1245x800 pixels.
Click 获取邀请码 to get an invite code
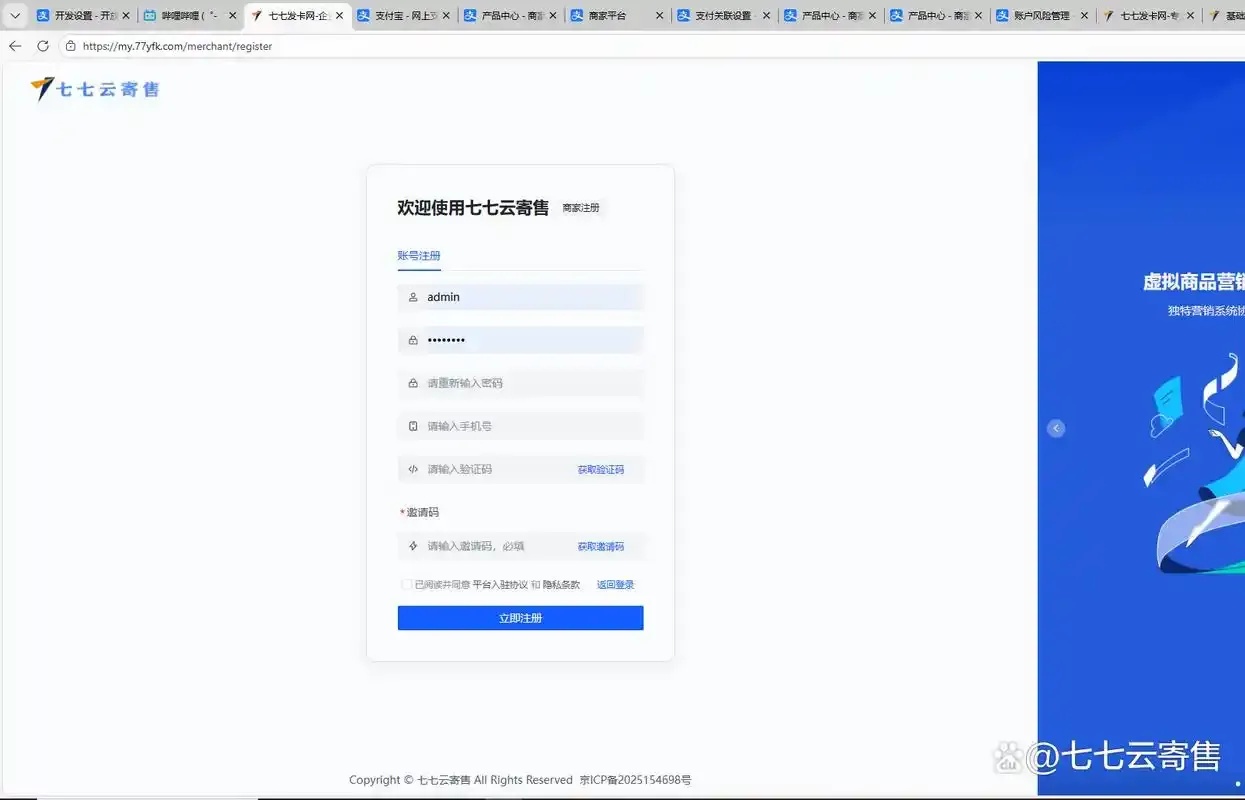(x=601, y=546)
